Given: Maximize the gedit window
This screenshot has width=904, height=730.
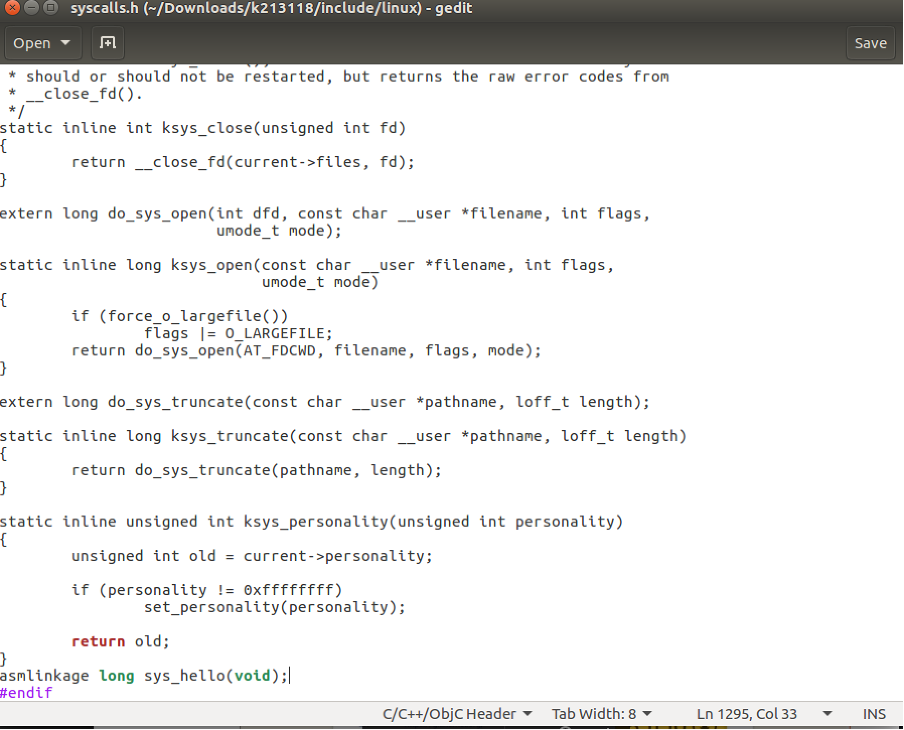Looking at the screenshot, I should [51, 8].
